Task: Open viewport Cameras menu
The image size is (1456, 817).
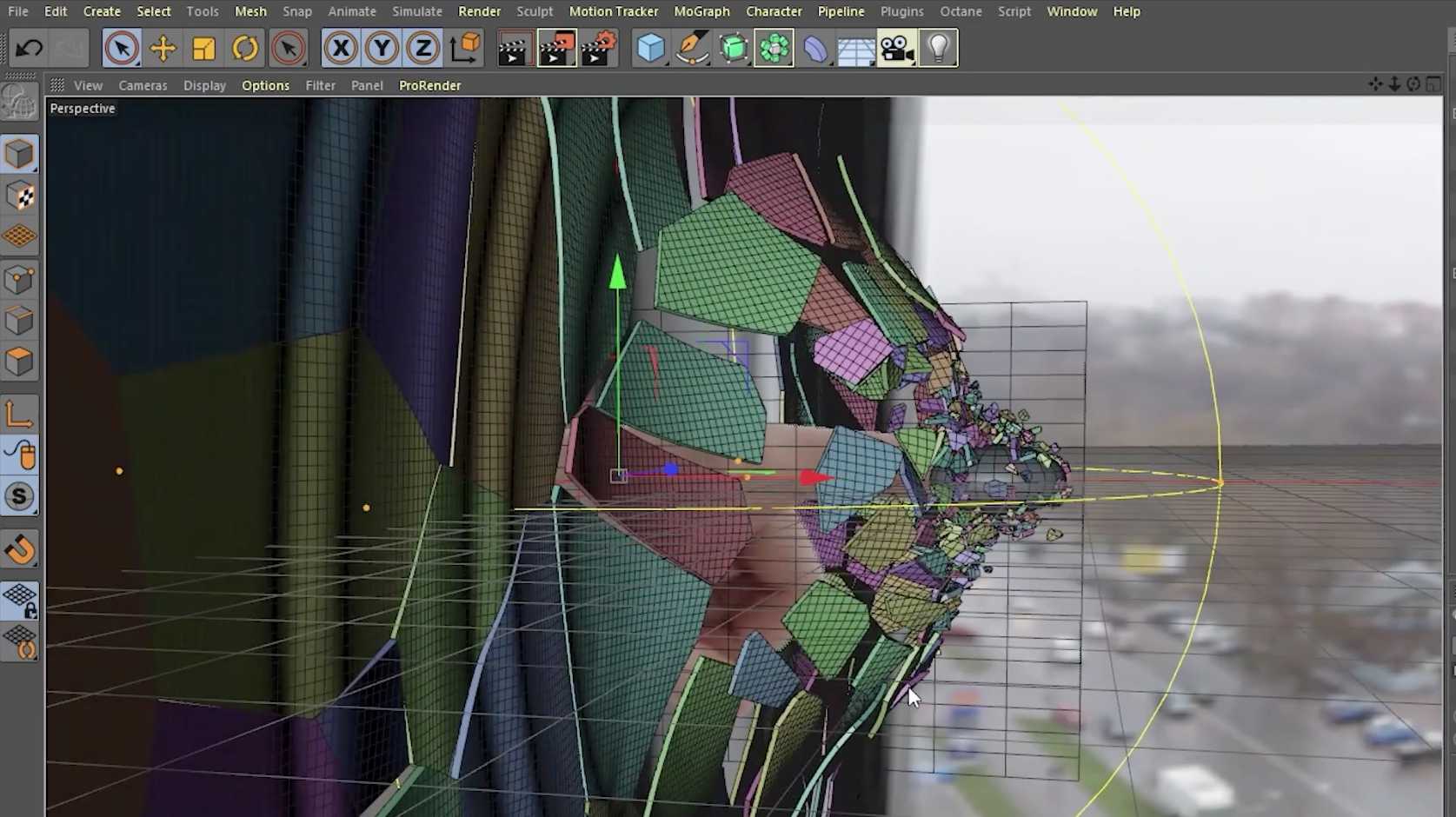Action: click(x=143, y=85)
